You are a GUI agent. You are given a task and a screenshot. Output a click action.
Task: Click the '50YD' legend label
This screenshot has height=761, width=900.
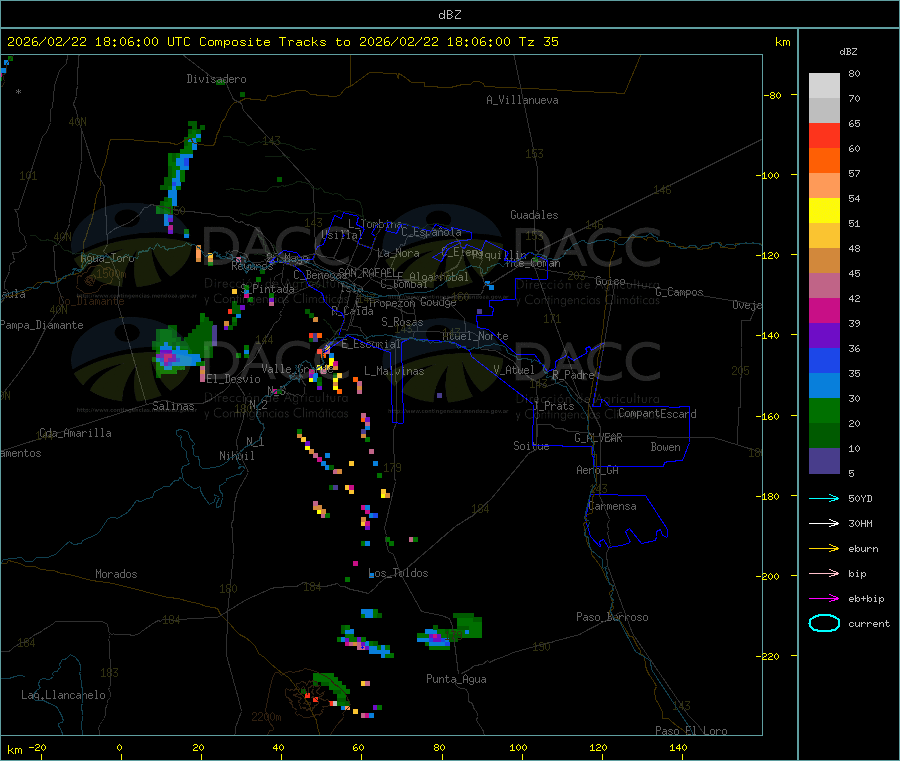[x=860, y=498]
